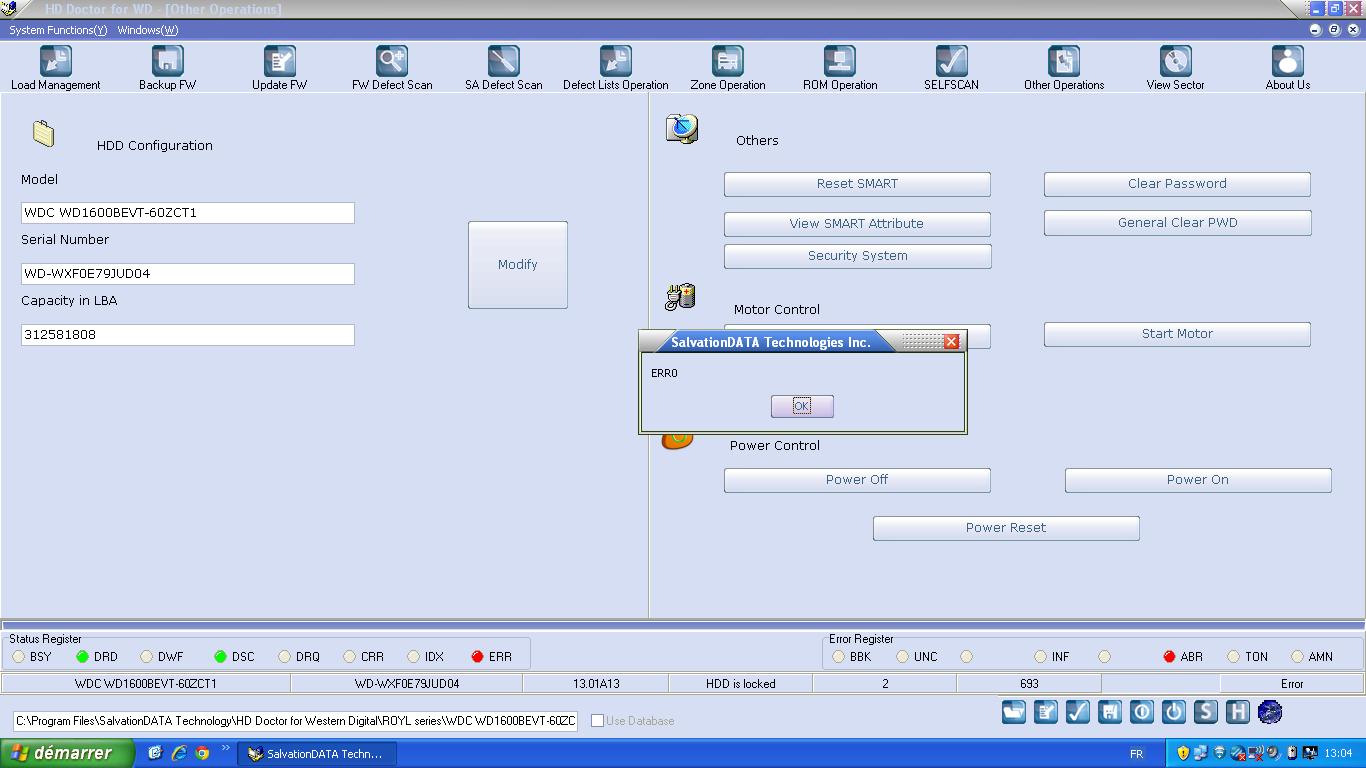The height and width of the screenshot is (768, 1366).
Task: Click the floppy-disk save icon in bottom toolbar
Action: pos(1110,712)
